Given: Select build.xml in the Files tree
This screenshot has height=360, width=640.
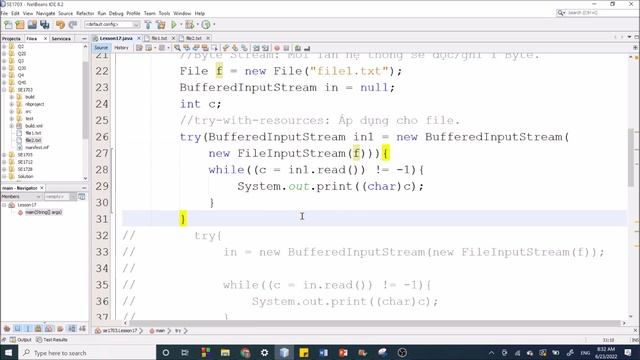Looking at the screenshot, I should click(x=33, y=126).
